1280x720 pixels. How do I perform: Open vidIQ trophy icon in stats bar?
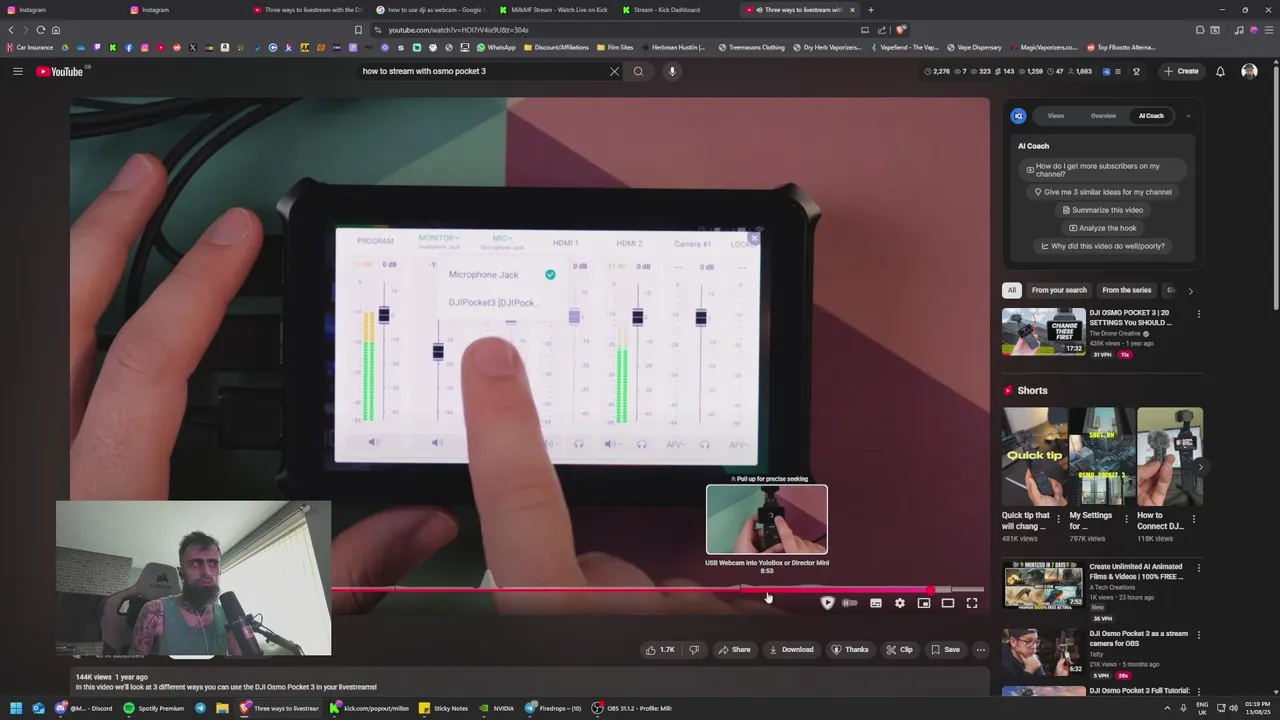click(1136, 71)
